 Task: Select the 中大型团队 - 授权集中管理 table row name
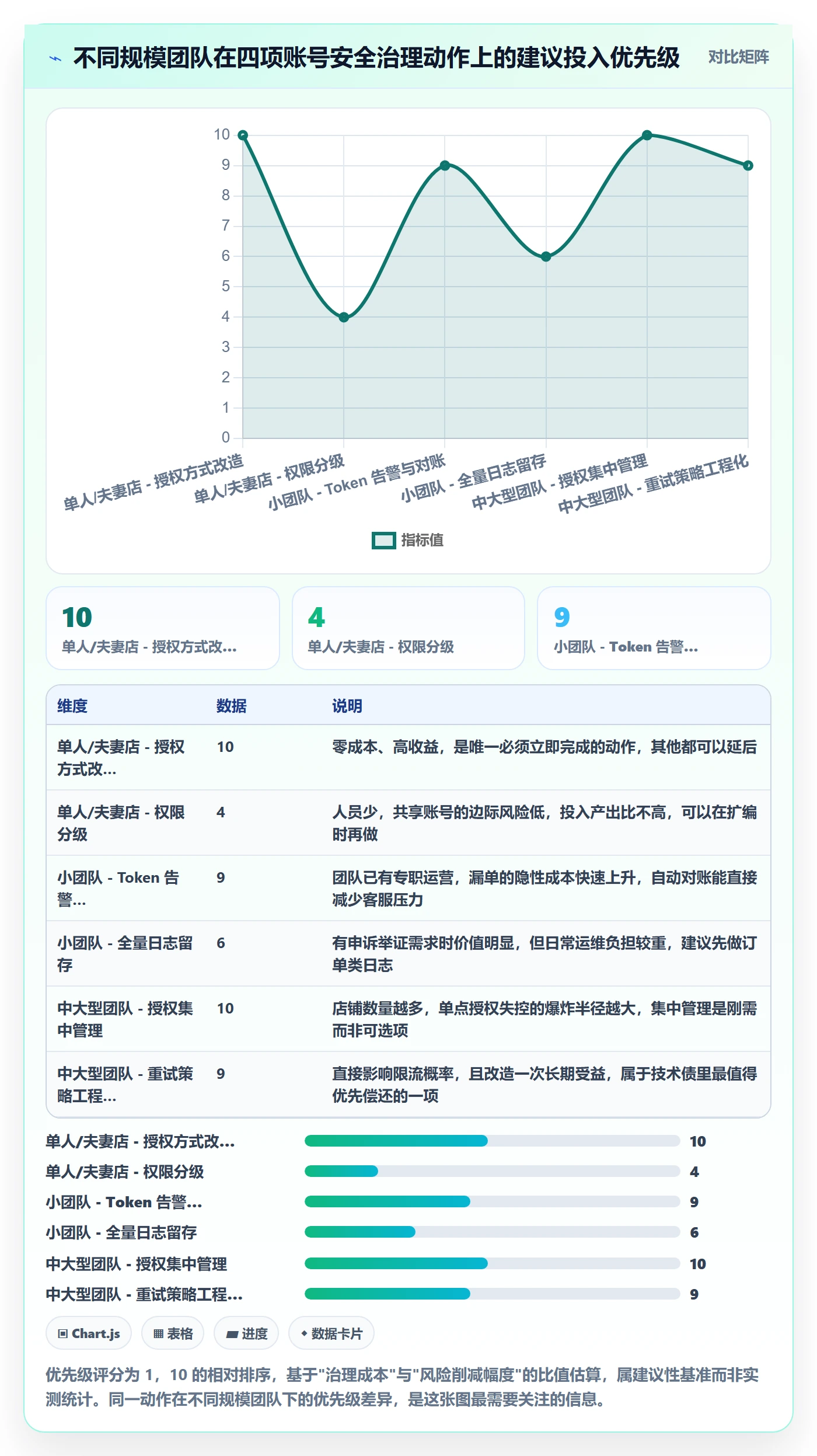(125, 1019)
